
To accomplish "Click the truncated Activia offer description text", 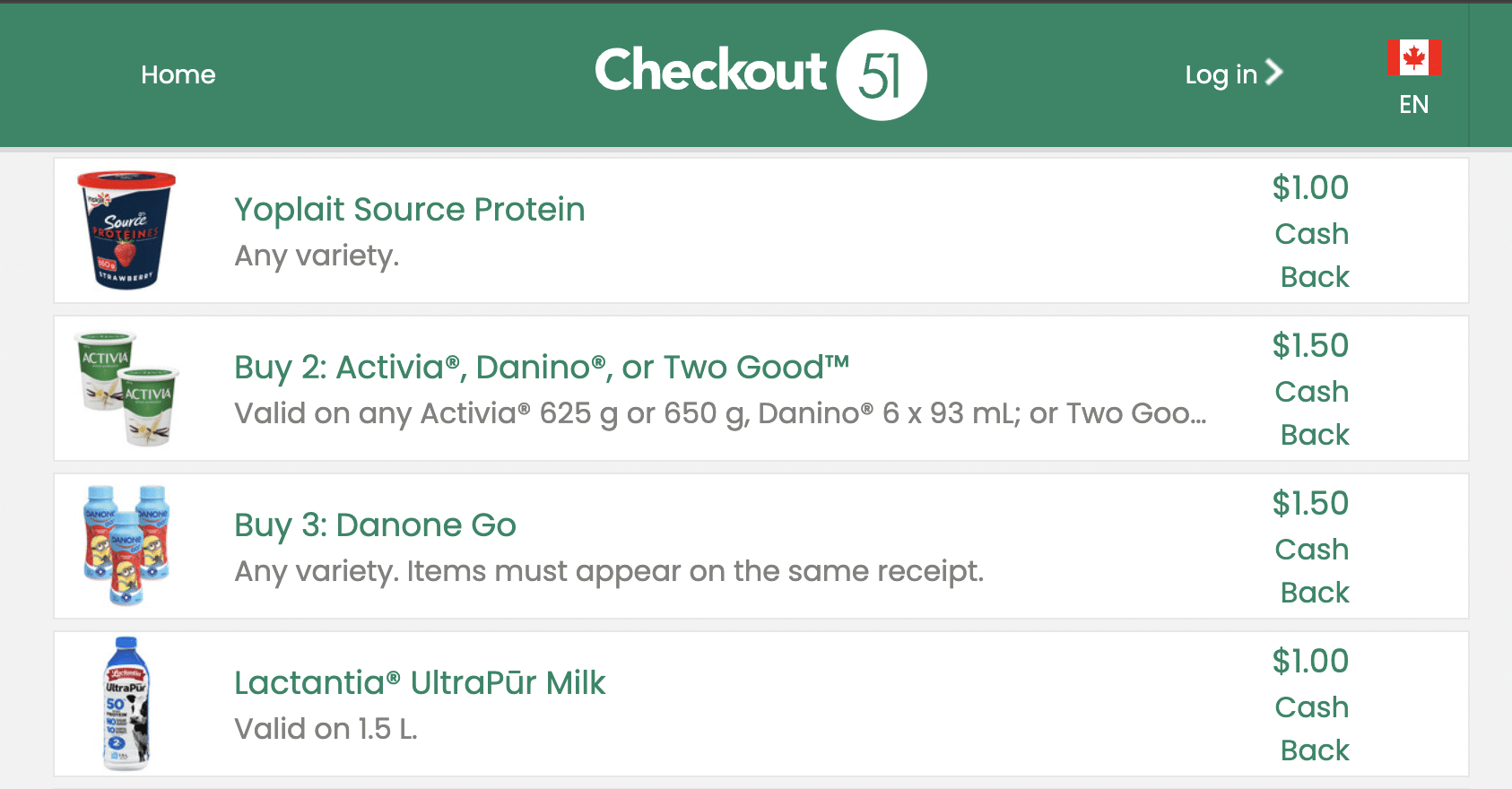I will click(720, 413).
